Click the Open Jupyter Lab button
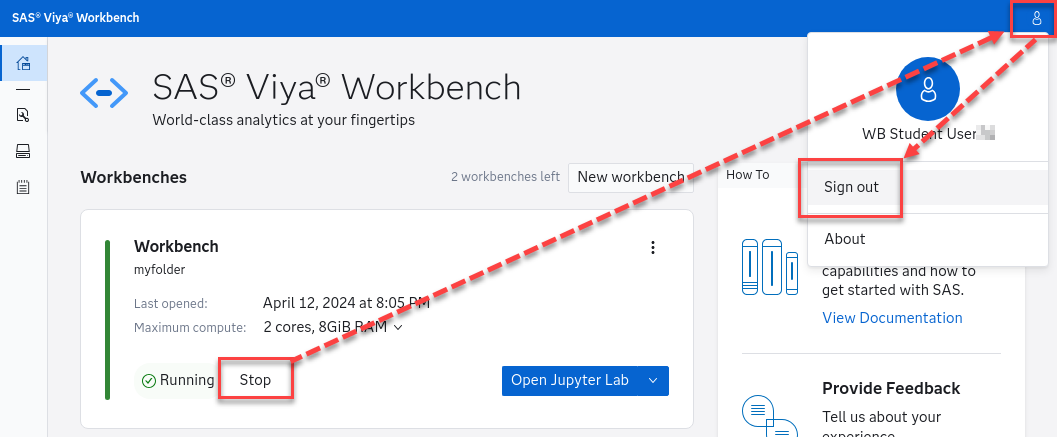Screen dimensions: 1057x437 [x=569, y=380]
